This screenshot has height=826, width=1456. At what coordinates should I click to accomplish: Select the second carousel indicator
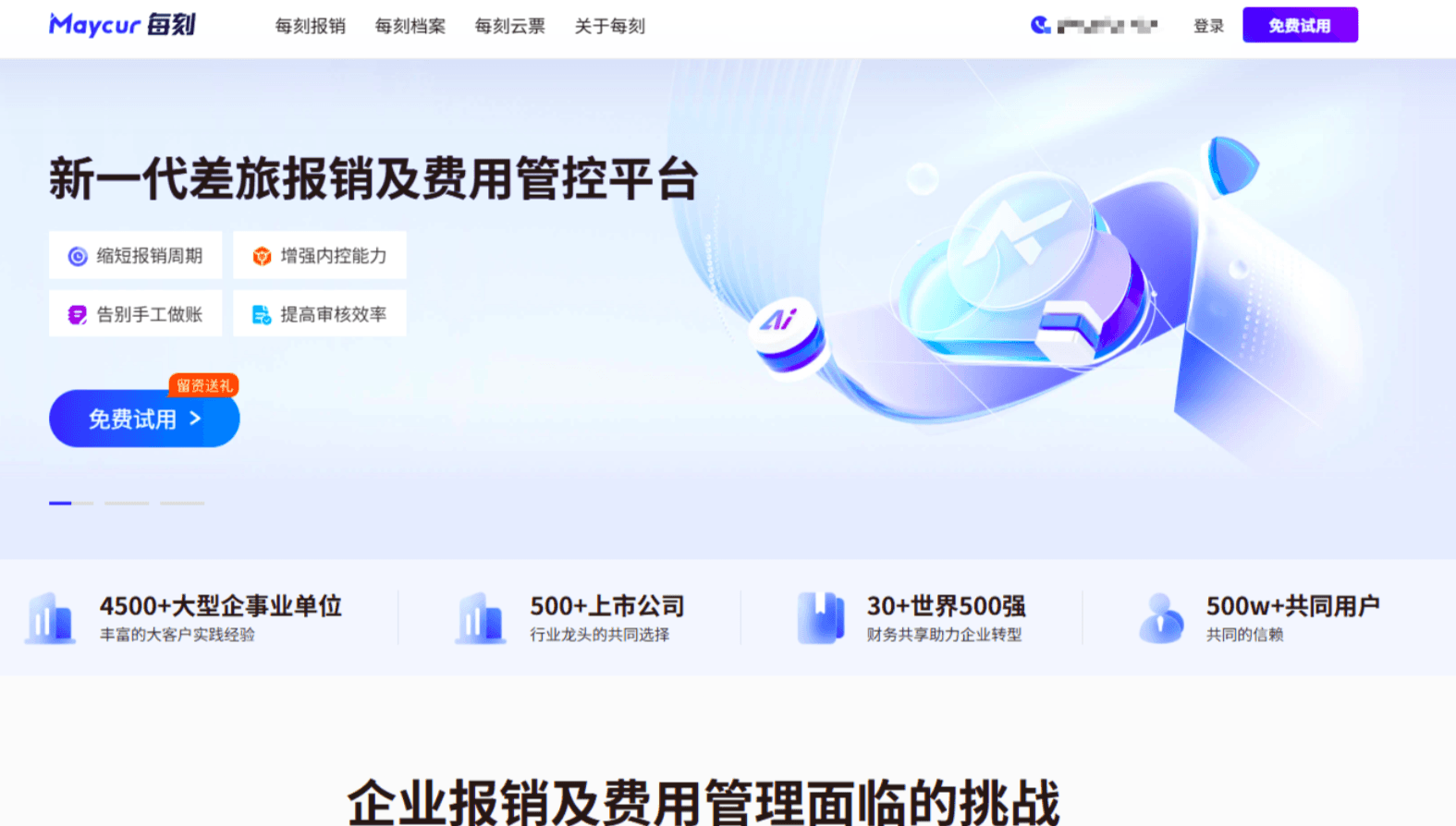127,503
